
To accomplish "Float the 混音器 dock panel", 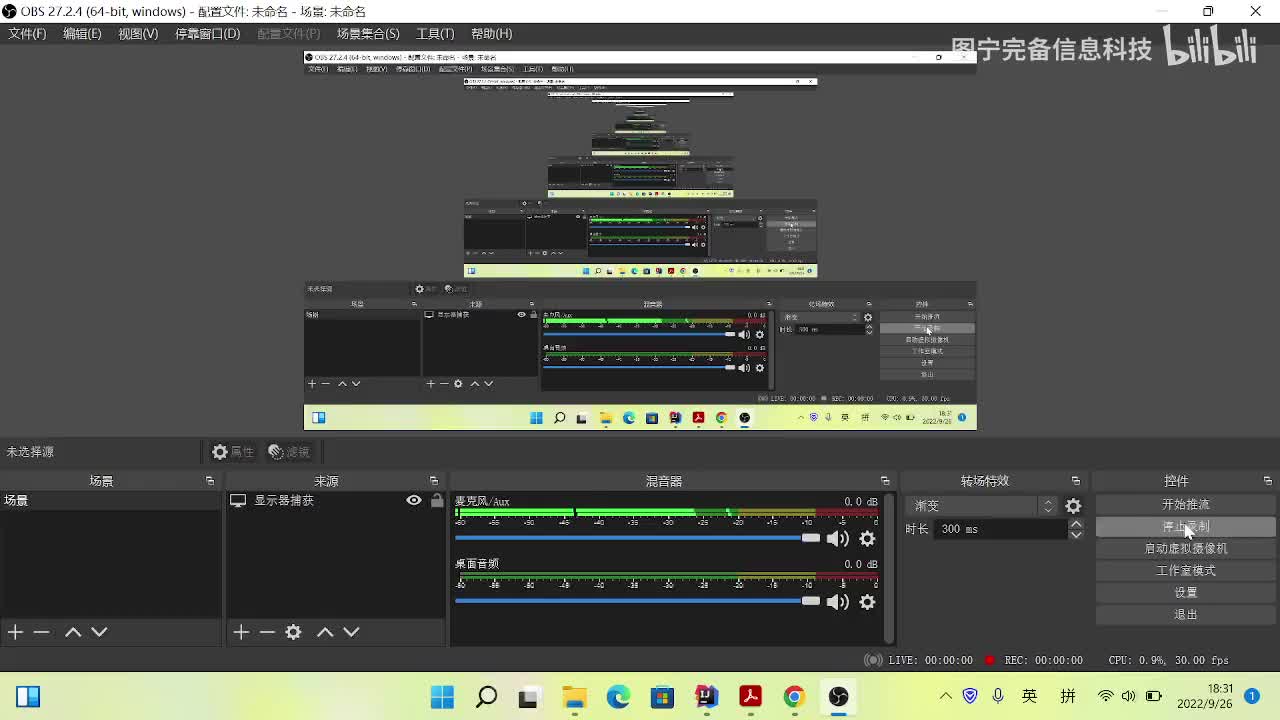I will coord(885,481).
